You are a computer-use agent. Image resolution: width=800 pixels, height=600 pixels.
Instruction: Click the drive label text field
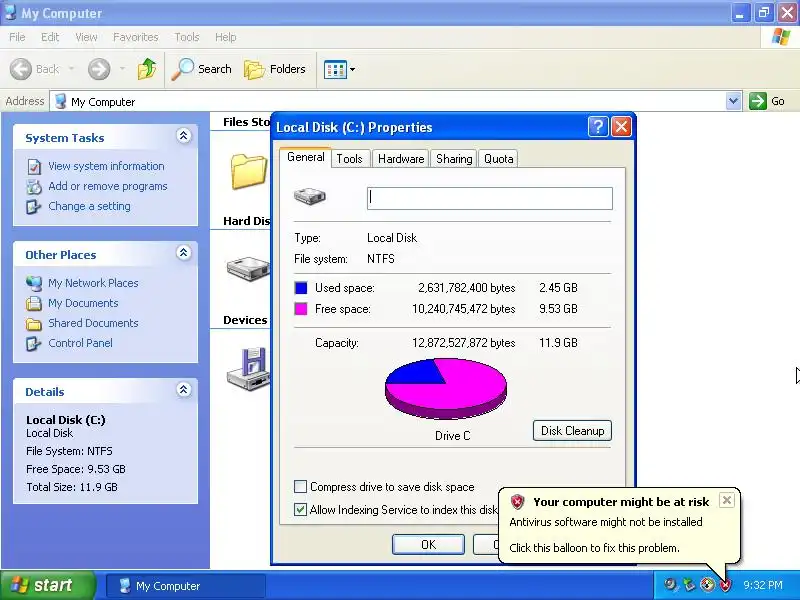(490, 198)
